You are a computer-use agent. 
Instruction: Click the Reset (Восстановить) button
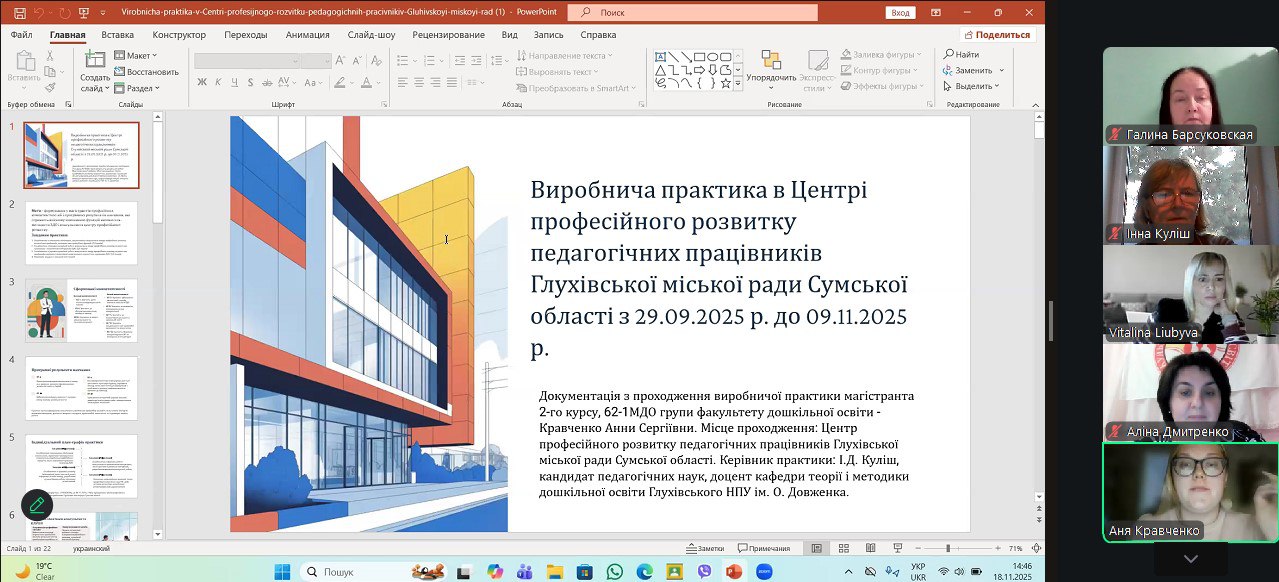tap(147, 72)
